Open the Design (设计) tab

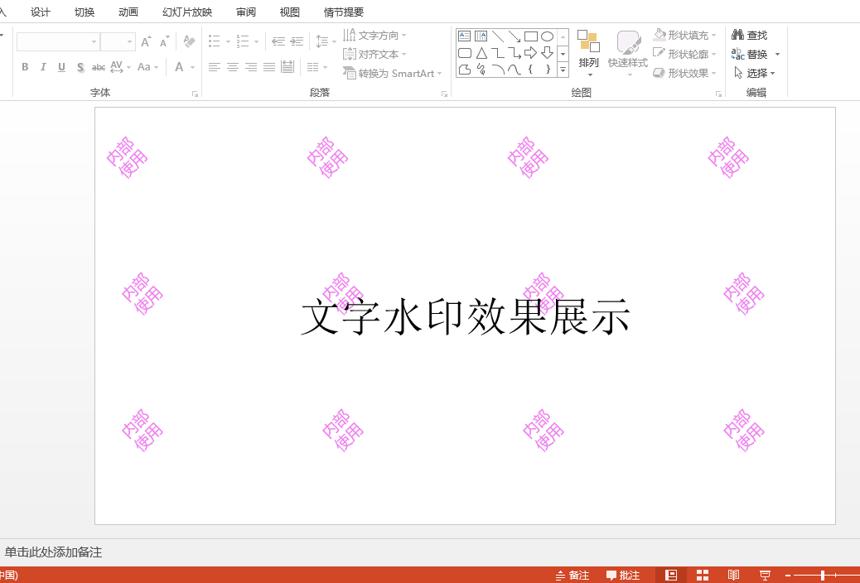point(40,12)
